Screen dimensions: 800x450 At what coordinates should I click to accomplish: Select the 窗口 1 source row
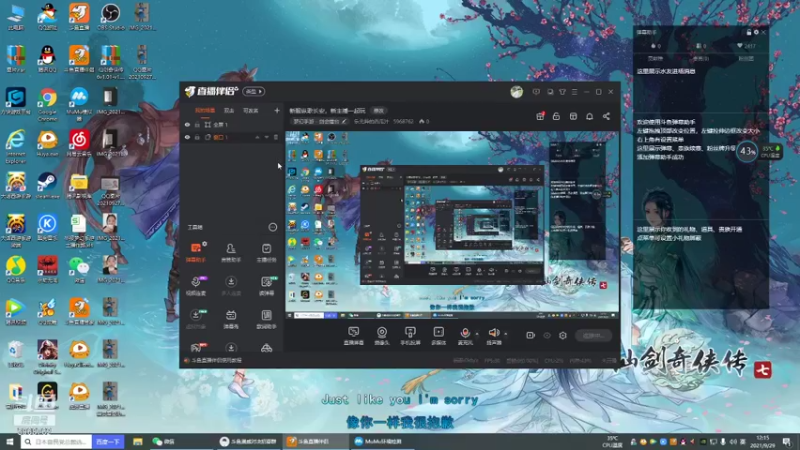pos(231,137)
